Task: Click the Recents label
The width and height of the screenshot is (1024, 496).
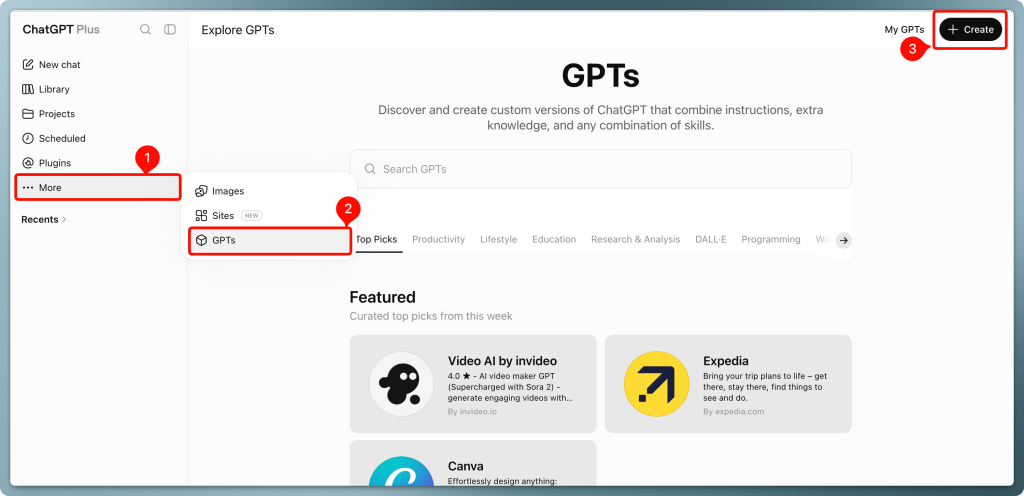Action: tap(40, 219)
